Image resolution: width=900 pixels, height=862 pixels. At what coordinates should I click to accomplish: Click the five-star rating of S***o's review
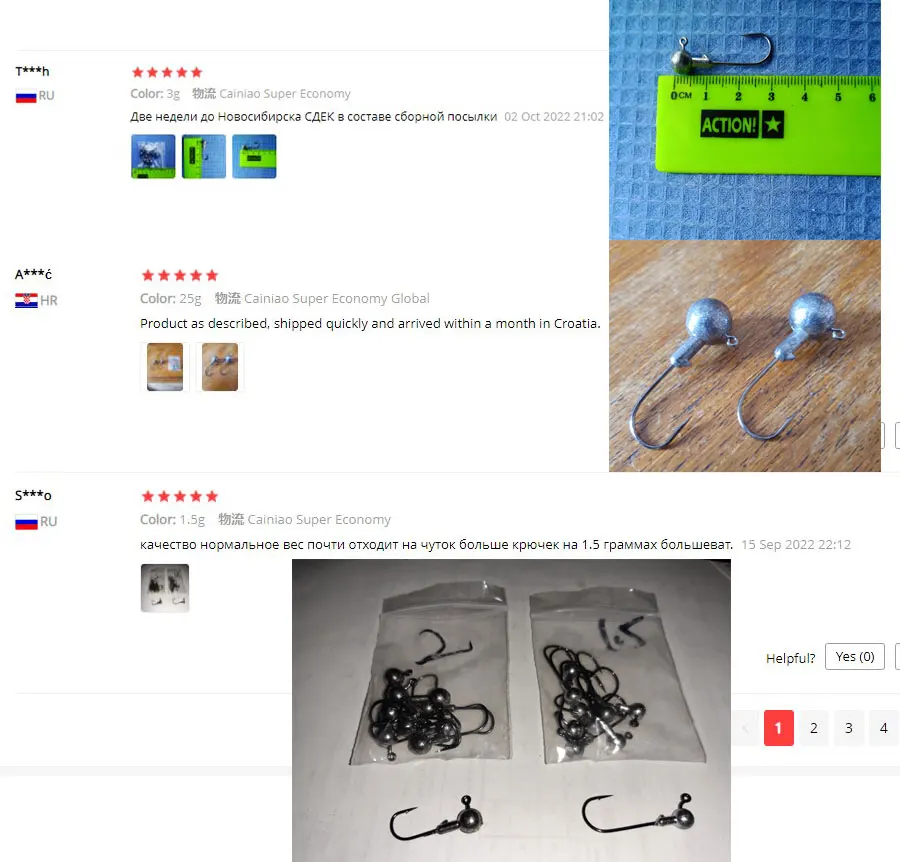click(x=180, y=496)
